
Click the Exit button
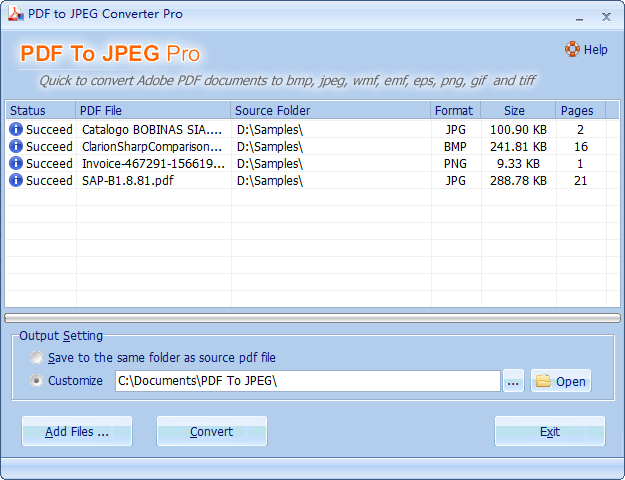coord(549,432)
